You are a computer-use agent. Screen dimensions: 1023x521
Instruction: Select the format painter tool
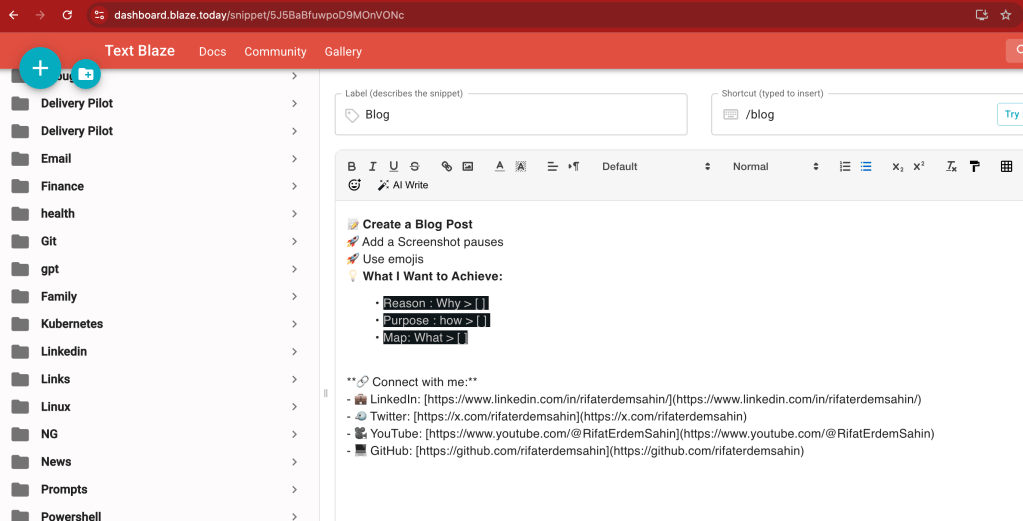(975, 166)
